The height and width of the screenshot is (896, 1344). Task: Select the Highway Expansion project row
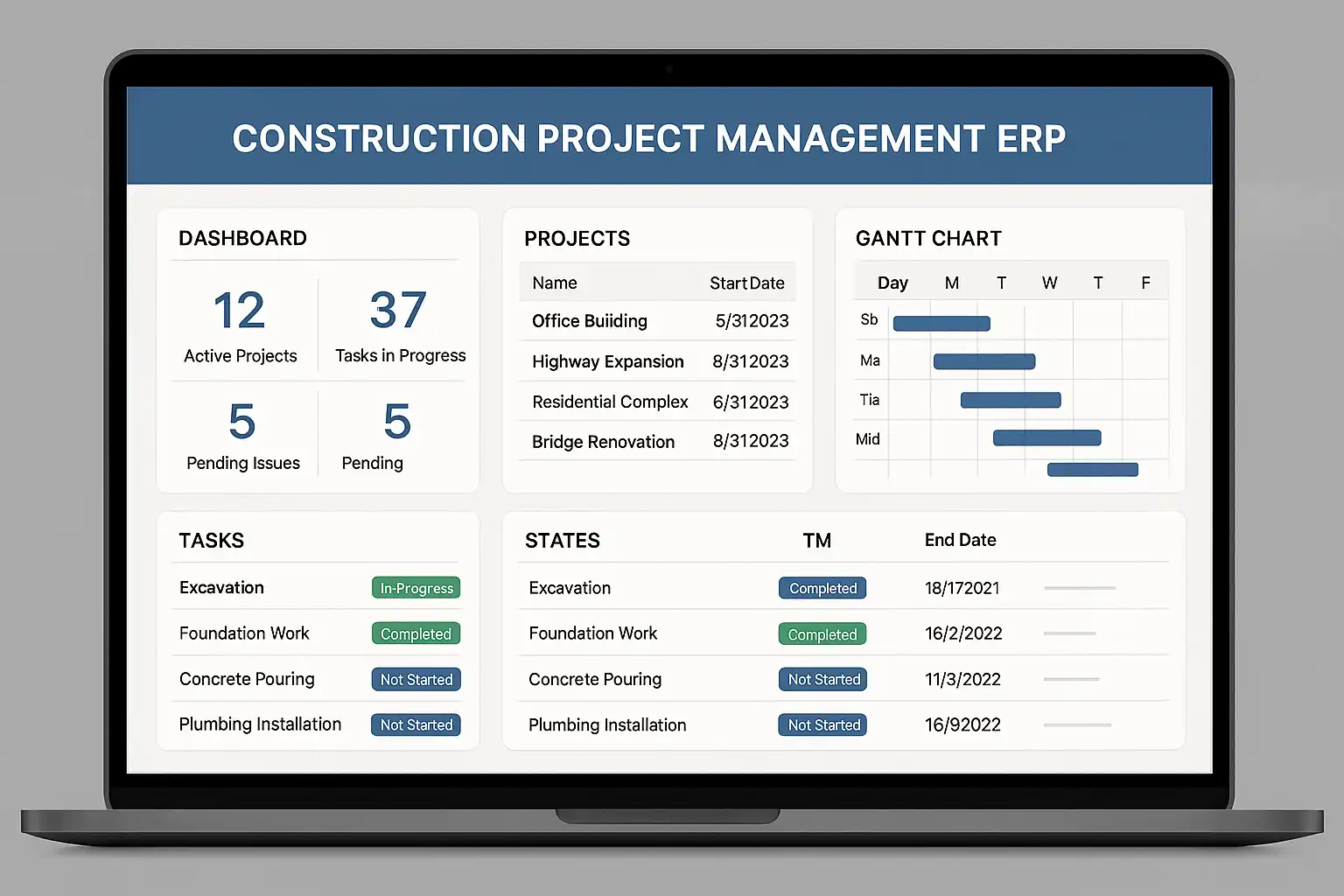tap(658, 361)
